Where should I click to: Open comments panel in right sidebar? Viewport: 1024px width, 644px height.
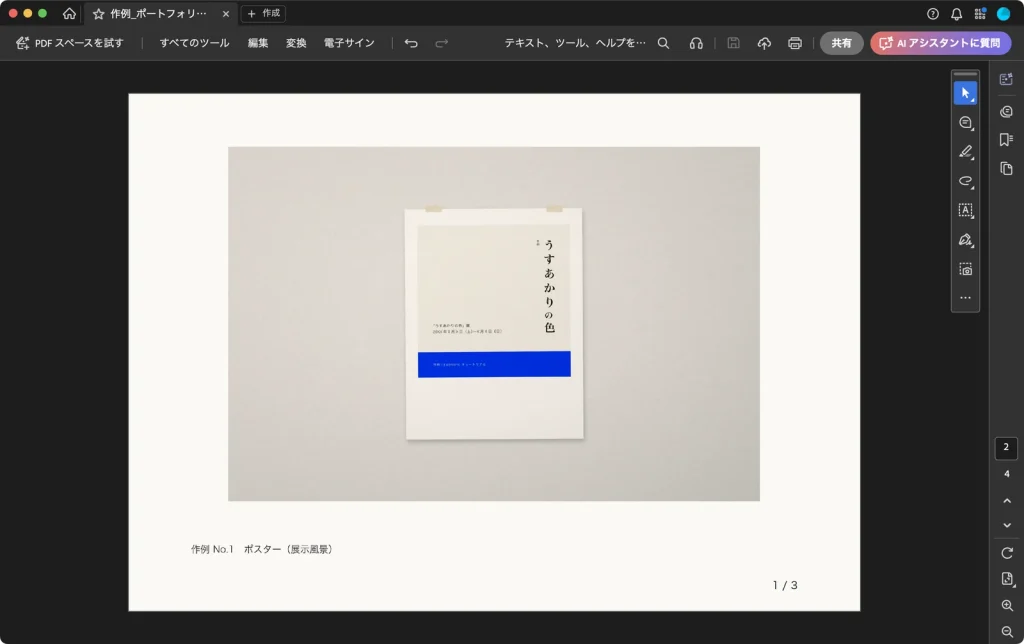(1006, 112)
